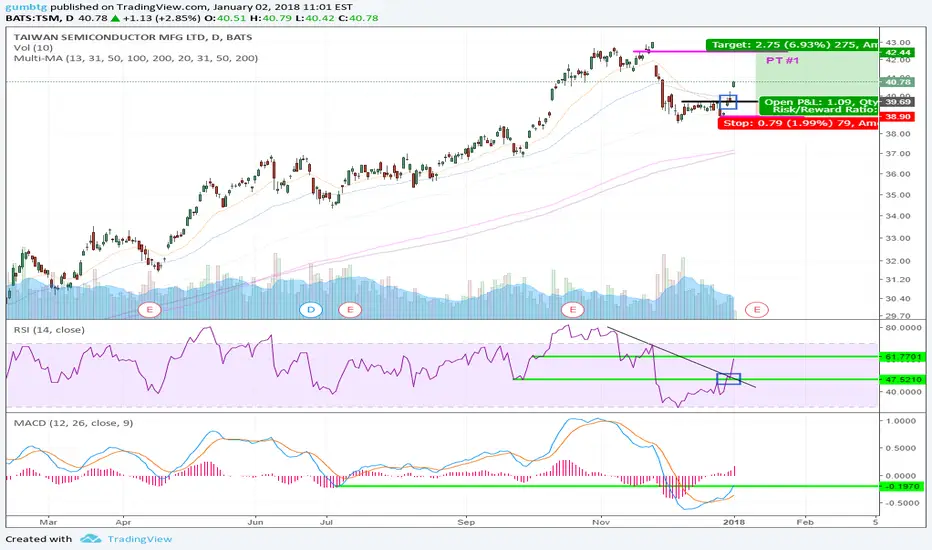Click the green Target 2.75 (6.93%) label
The image size is (932, 550).
click(x=792, y=45)
